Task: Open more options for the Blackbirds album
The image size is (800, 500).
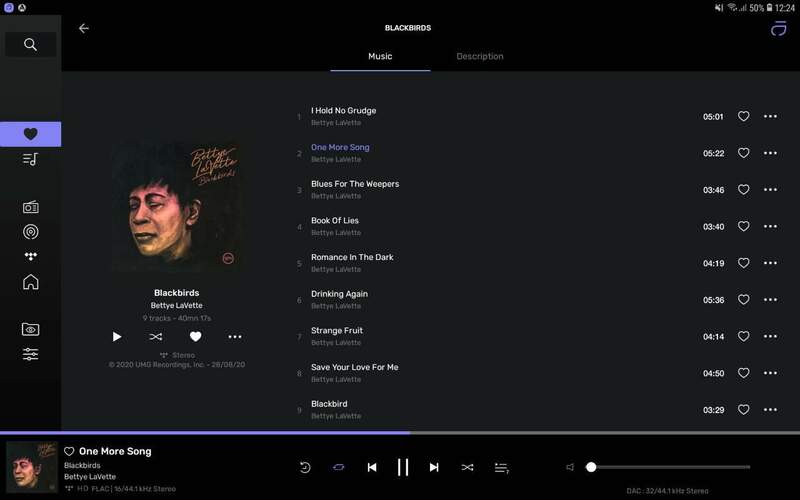Action: pos(234,337)
